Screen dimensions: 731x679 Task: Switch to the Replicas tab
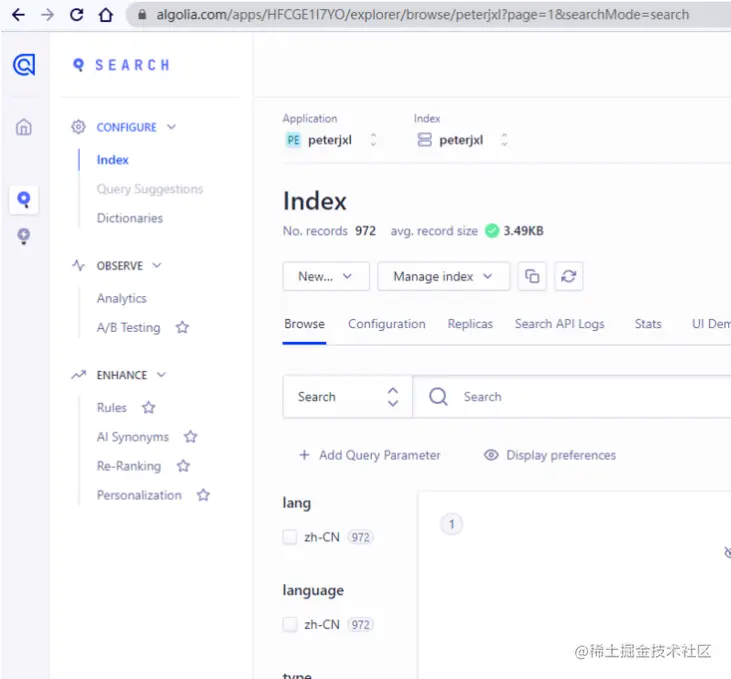[x=470, y=324]
